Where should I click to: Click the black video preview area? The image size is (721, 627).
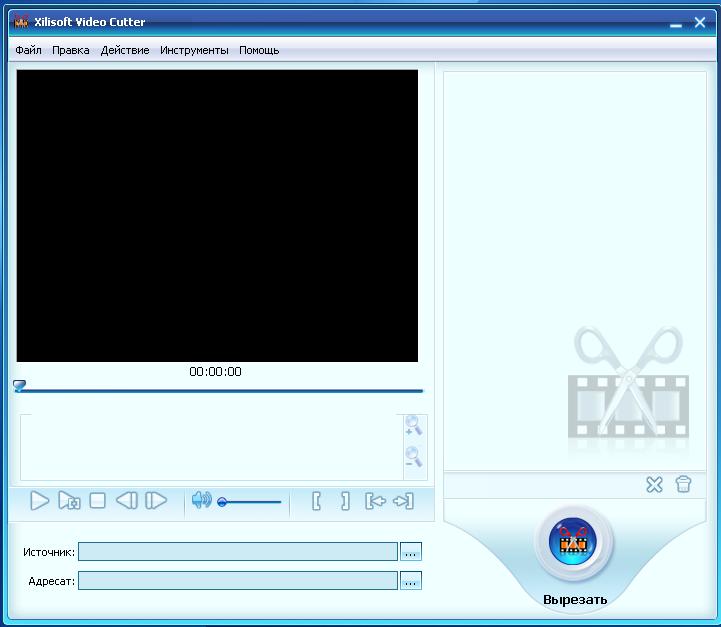coord(217,216)
